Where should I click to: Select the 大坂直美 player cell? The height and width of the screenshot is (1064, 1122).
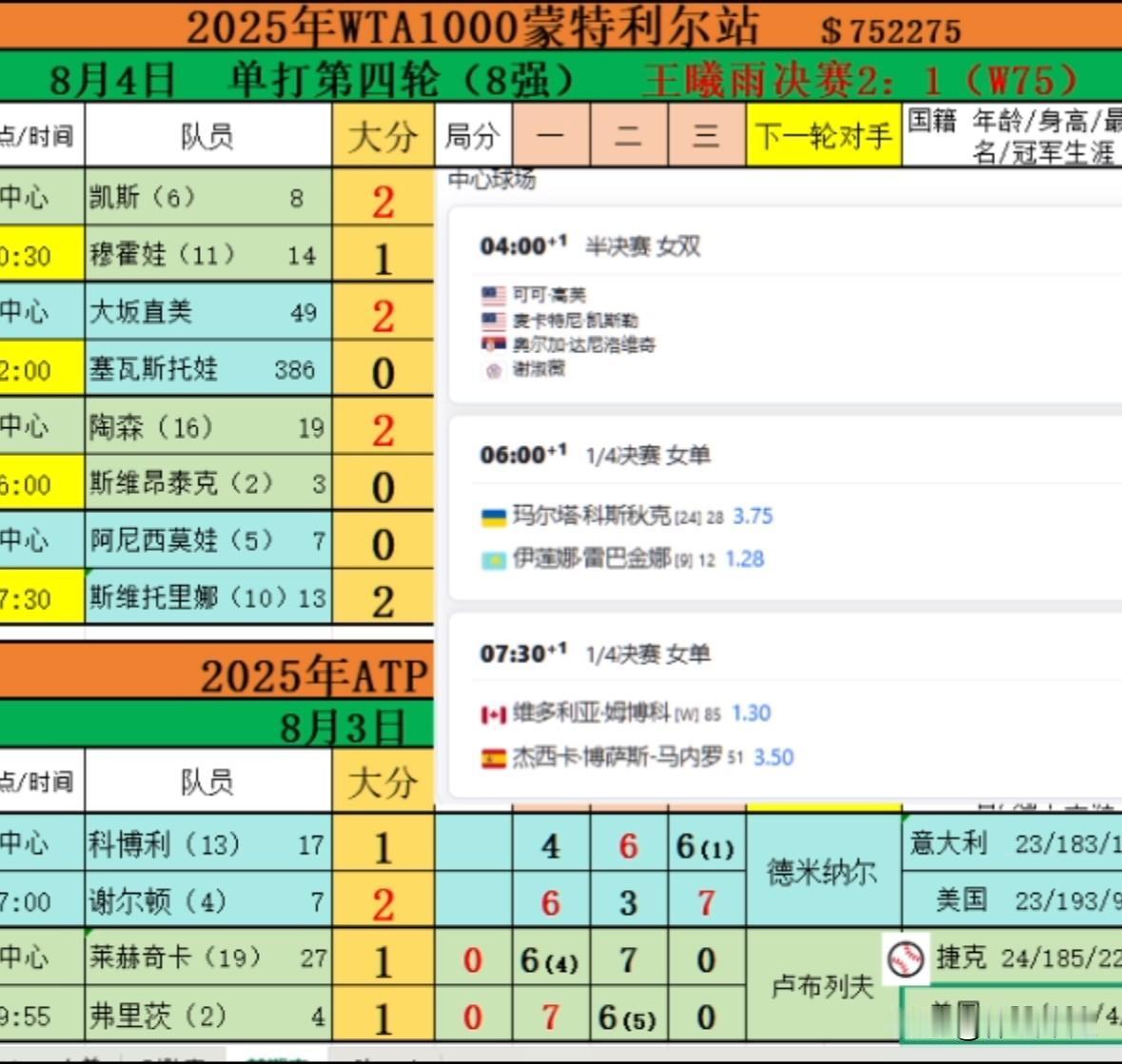tap(208, 311)
